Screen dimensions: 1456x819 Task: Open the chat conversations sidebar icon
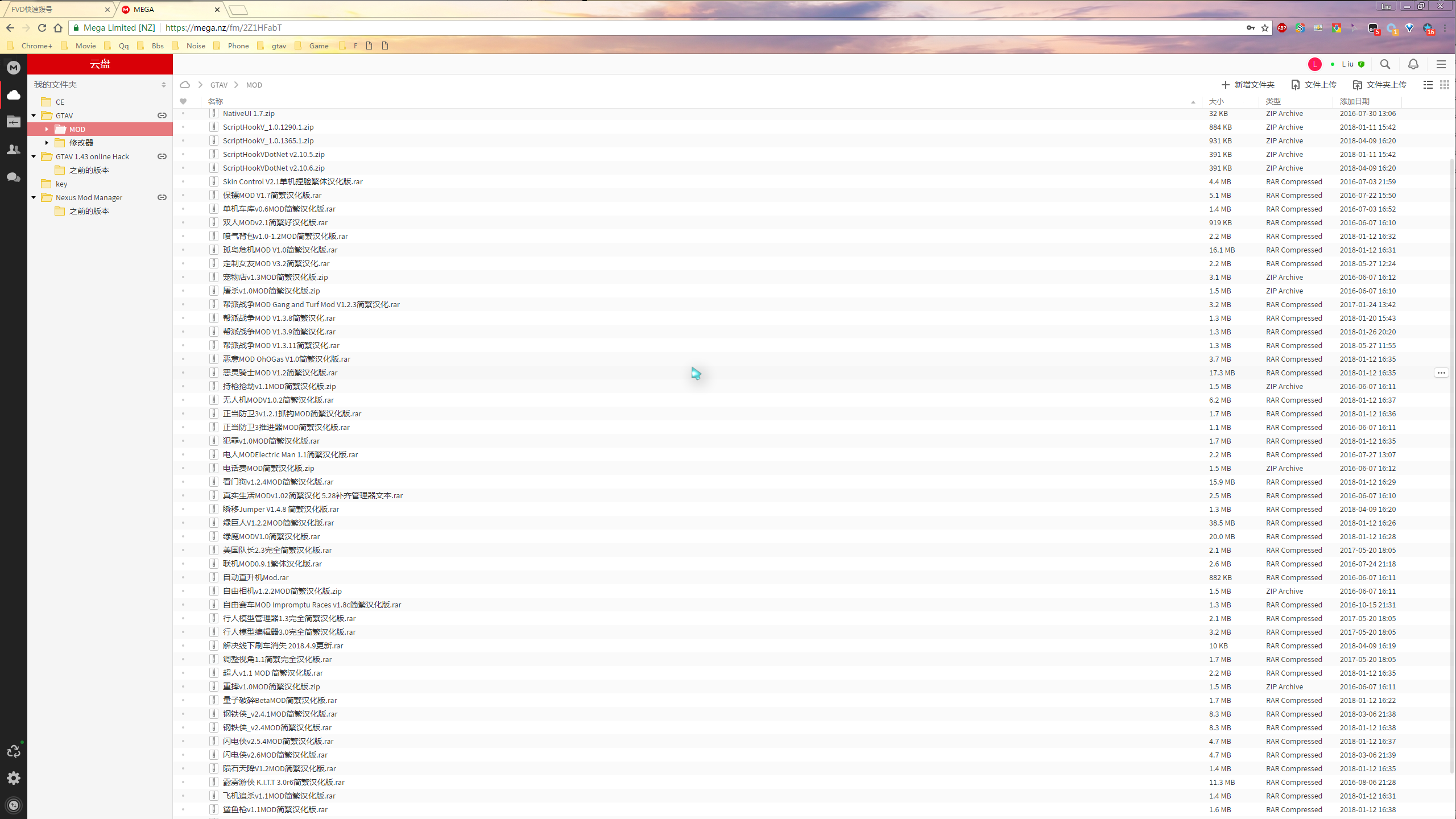coord(14,177)
